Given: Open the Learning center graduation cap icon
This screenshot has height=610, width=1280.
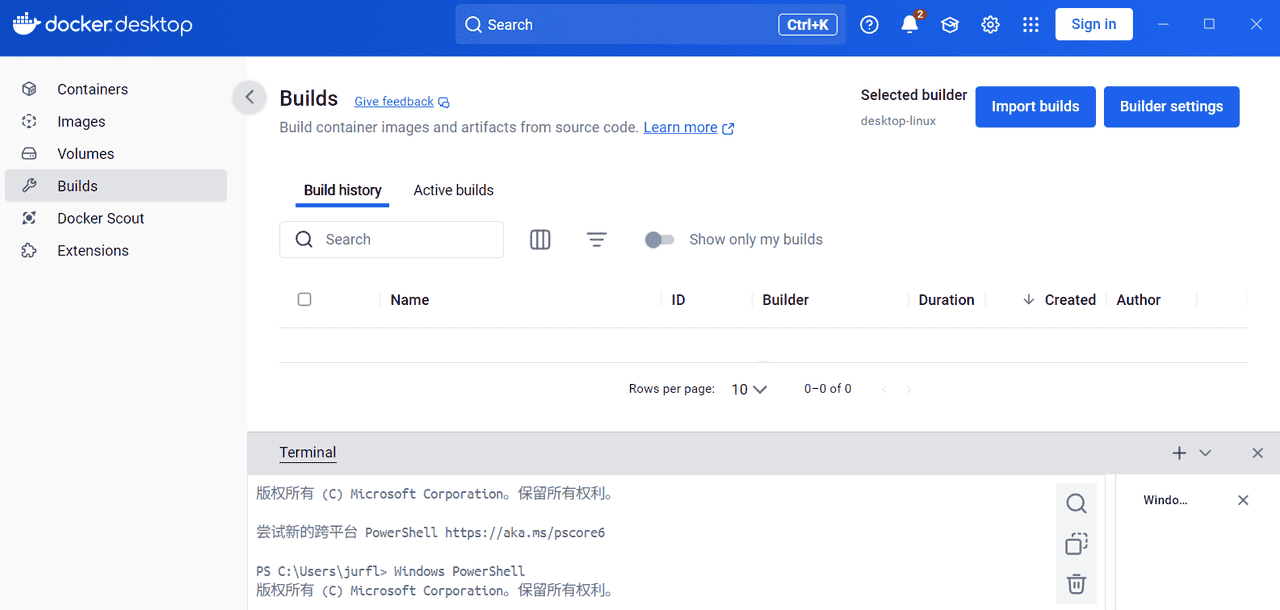Looking at the screenshot, I should 950,25.
